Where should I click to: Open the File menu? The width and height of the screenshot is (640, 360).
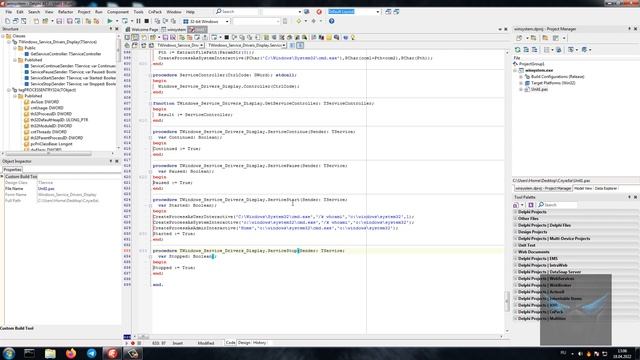9,12
